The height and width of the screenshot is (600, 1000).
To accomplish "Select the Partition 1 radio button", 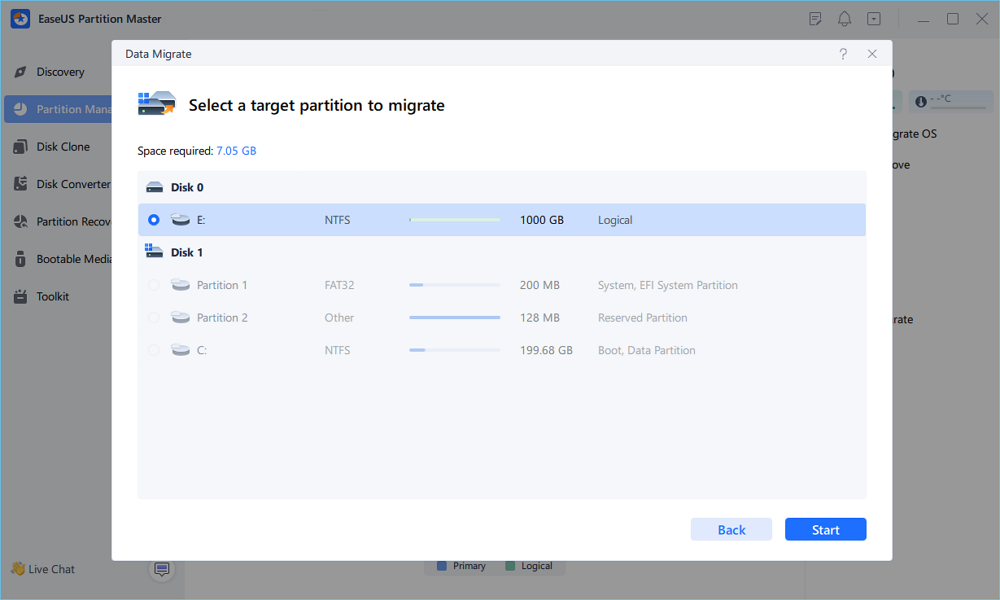I will pos(154,285).
